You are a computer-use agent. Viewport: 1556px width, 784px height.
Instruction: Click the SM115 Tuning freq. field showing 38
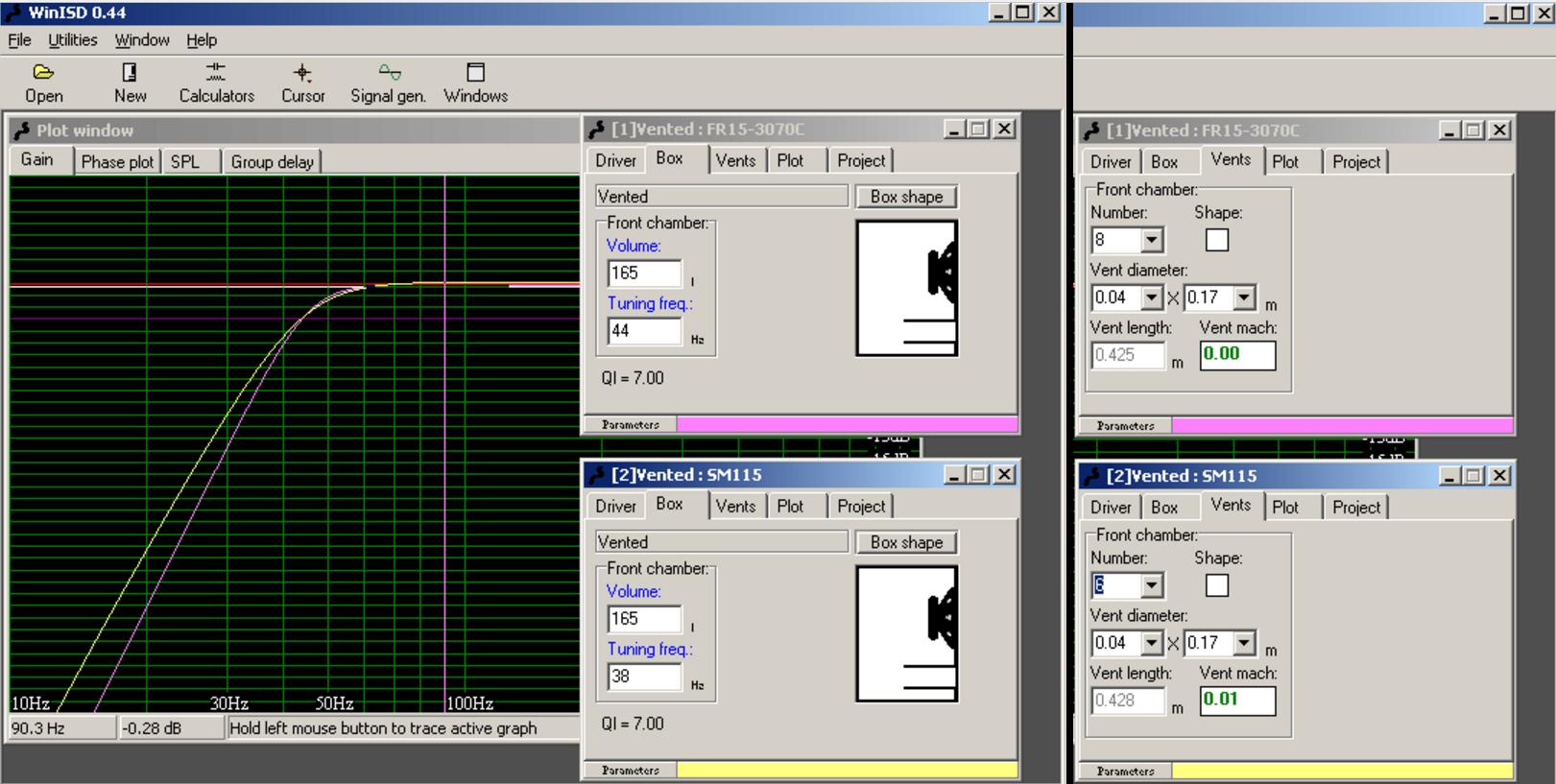point(644,677)
